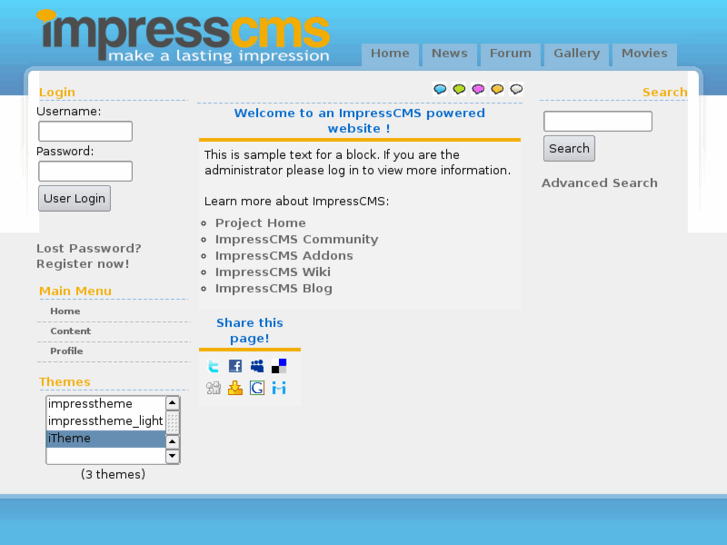
Task: Select iTheme in the themes list
Action: 106,438
